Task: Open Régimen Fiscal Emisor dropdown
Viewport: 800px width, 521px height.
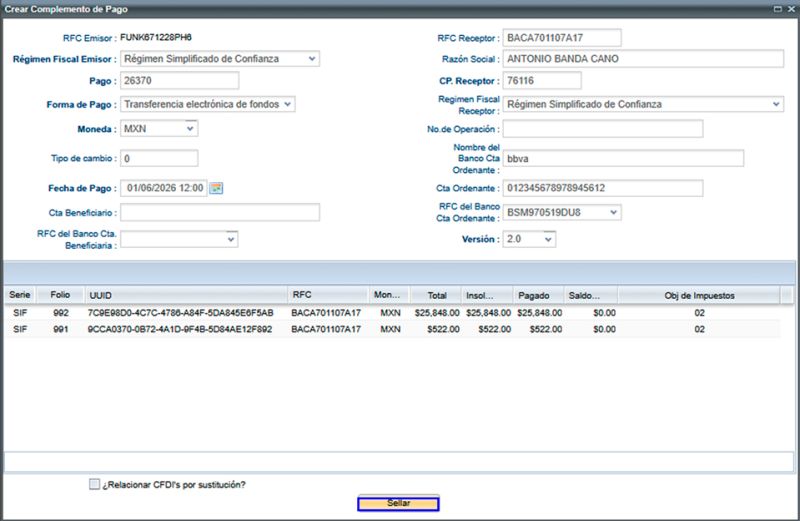Action: [312, 59]
